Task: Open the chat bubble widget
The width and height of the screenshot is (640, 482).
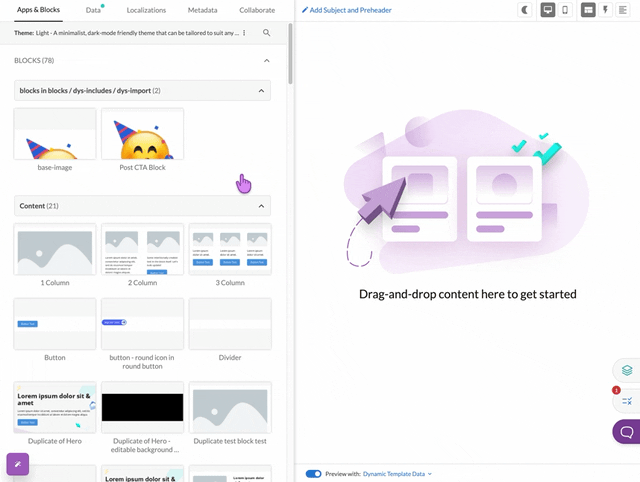Action: coord(627,431)
